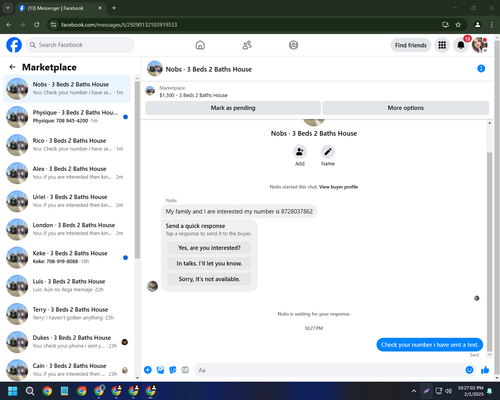Select the Messenger | Facebook tab
The image size is (500, 400).
60,8
